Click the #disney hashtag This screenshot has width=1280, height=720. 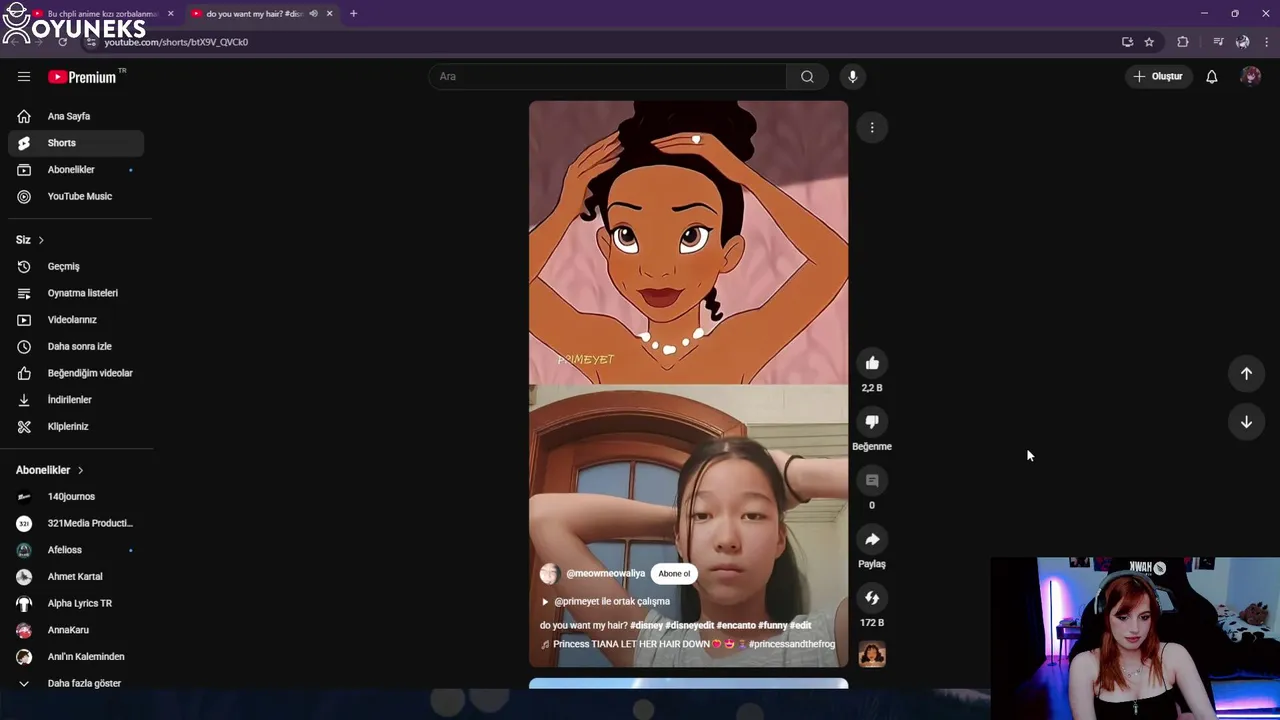646,625
